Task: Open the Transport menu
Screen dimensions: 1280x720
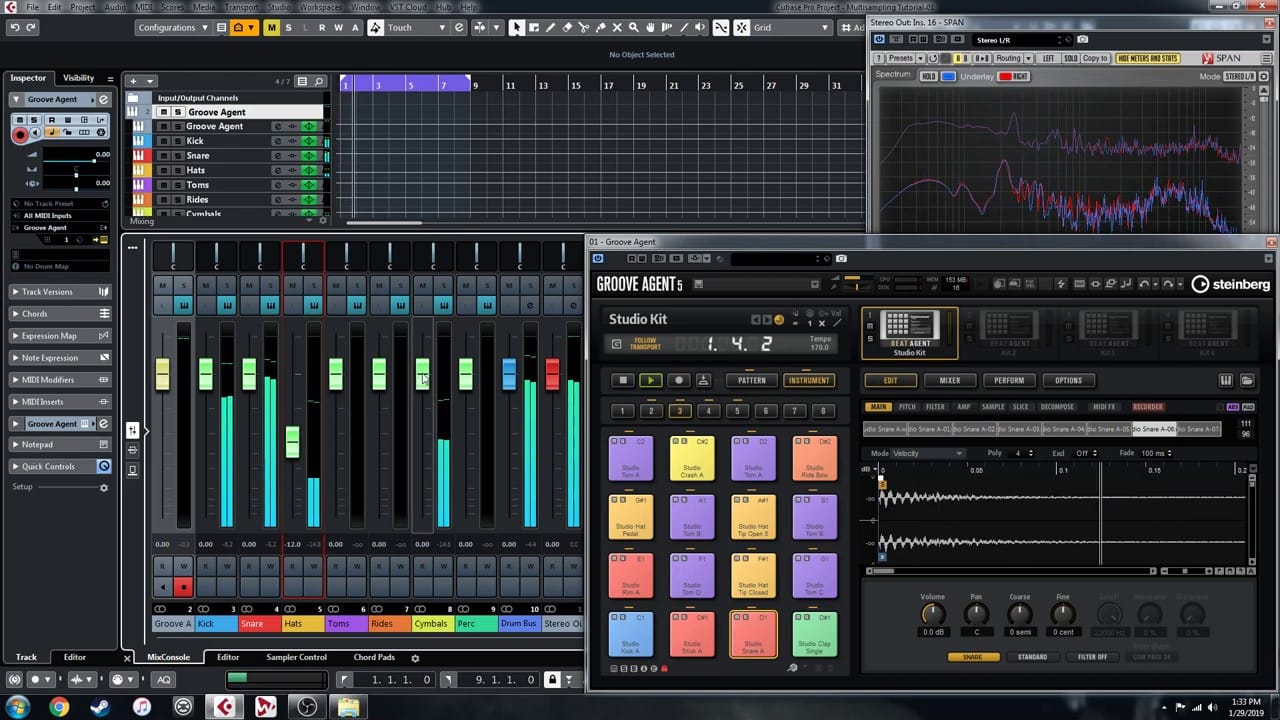Action: [x=241, y=7]
